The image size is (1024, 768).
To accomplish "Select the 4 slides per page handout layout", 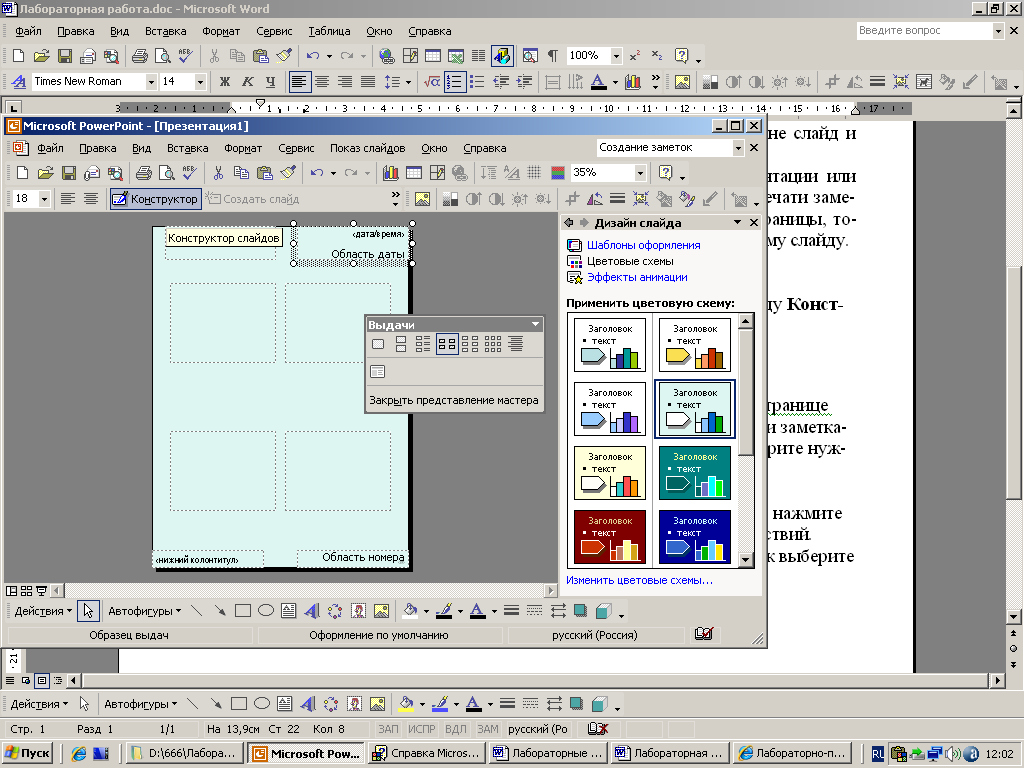I will click(x=447, y=344).
